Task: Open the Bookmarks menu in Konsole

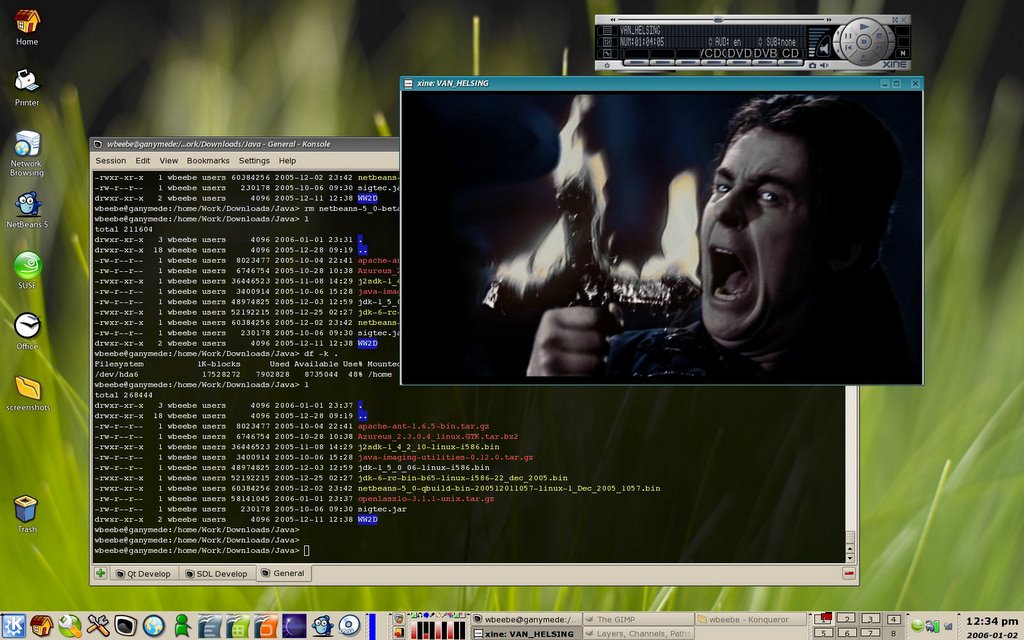Action: 208,161
